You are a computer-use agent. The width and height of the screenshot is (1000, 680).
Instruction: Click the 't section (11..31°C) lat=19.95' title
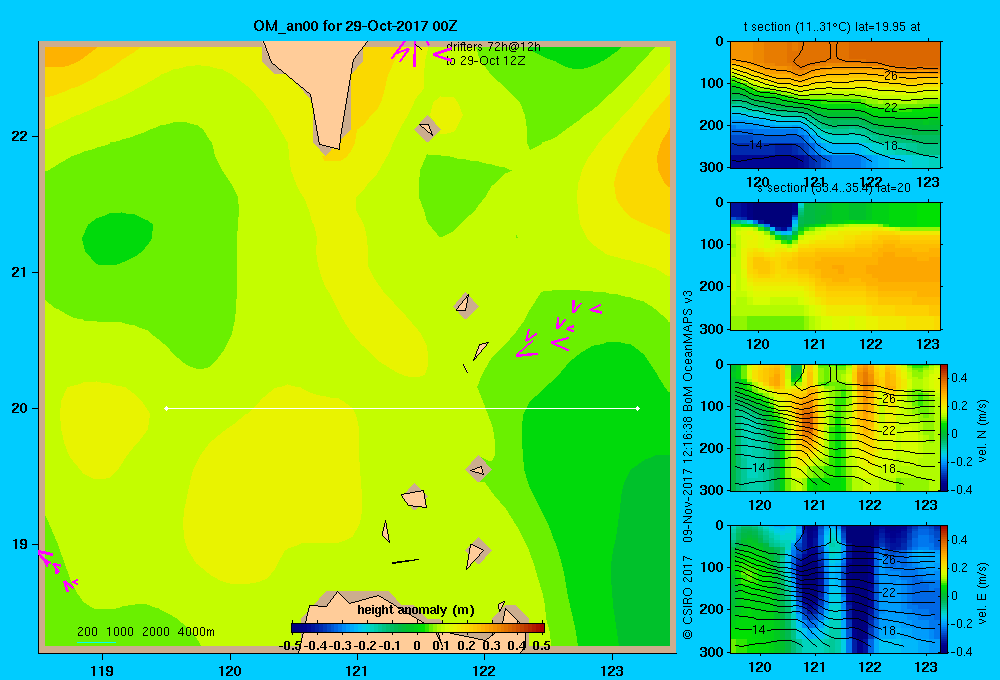click(832, 27)
